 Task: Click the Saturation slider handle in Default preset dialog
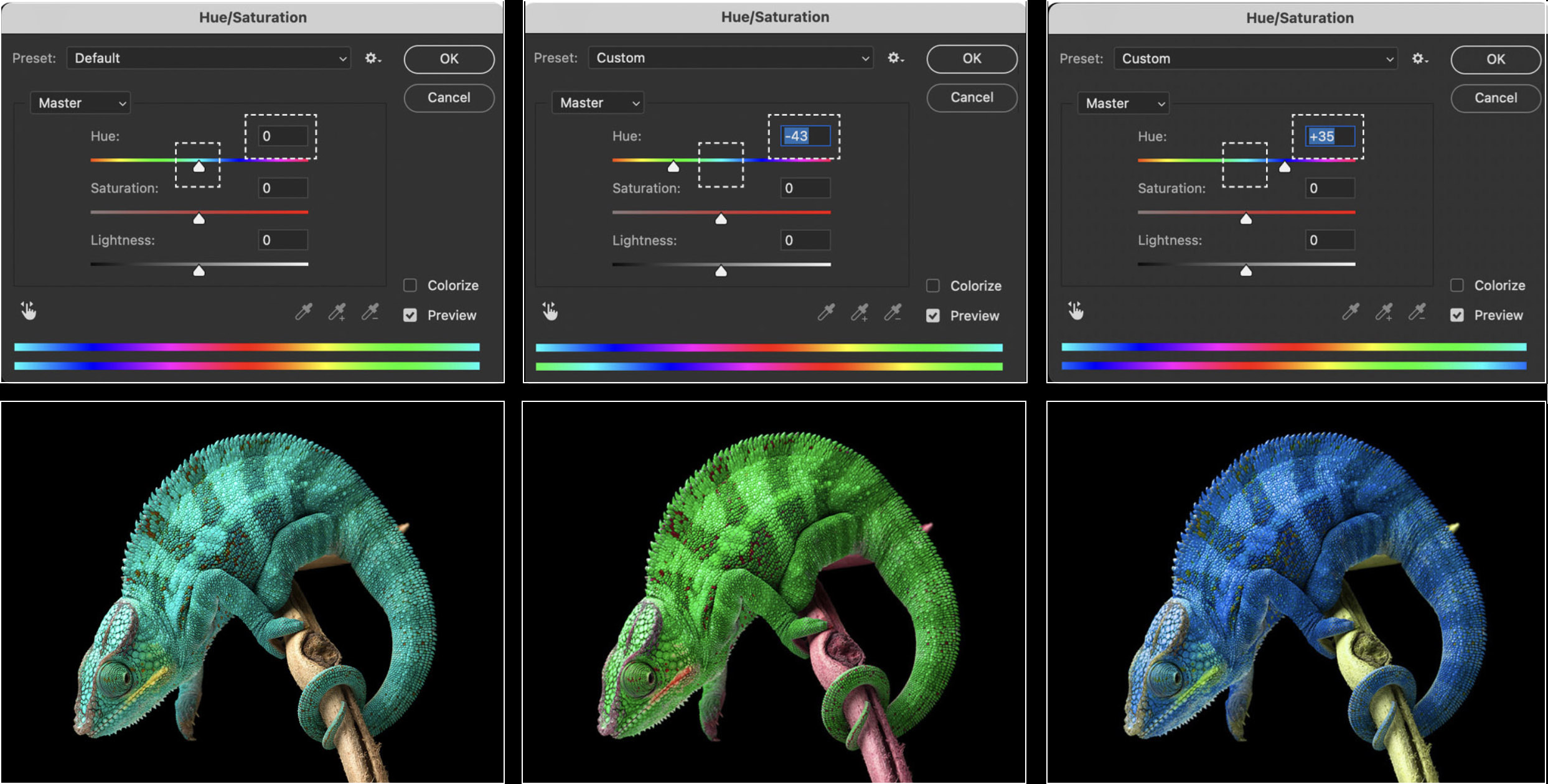tap(199, 218)
